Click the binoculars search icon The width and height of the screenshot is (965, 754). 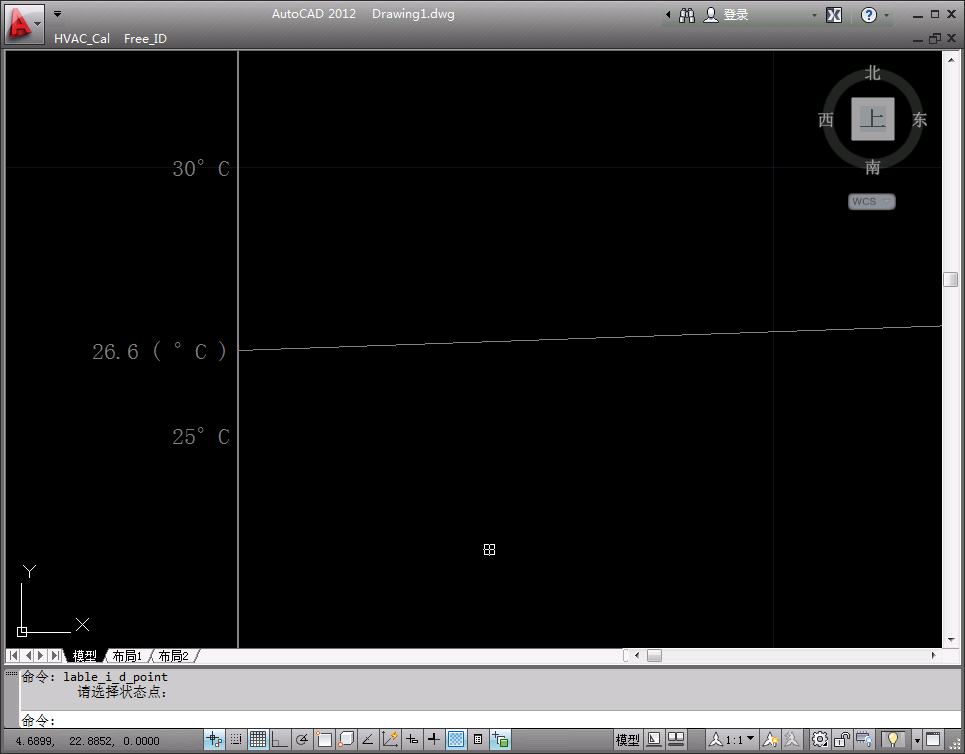point(687,15)
